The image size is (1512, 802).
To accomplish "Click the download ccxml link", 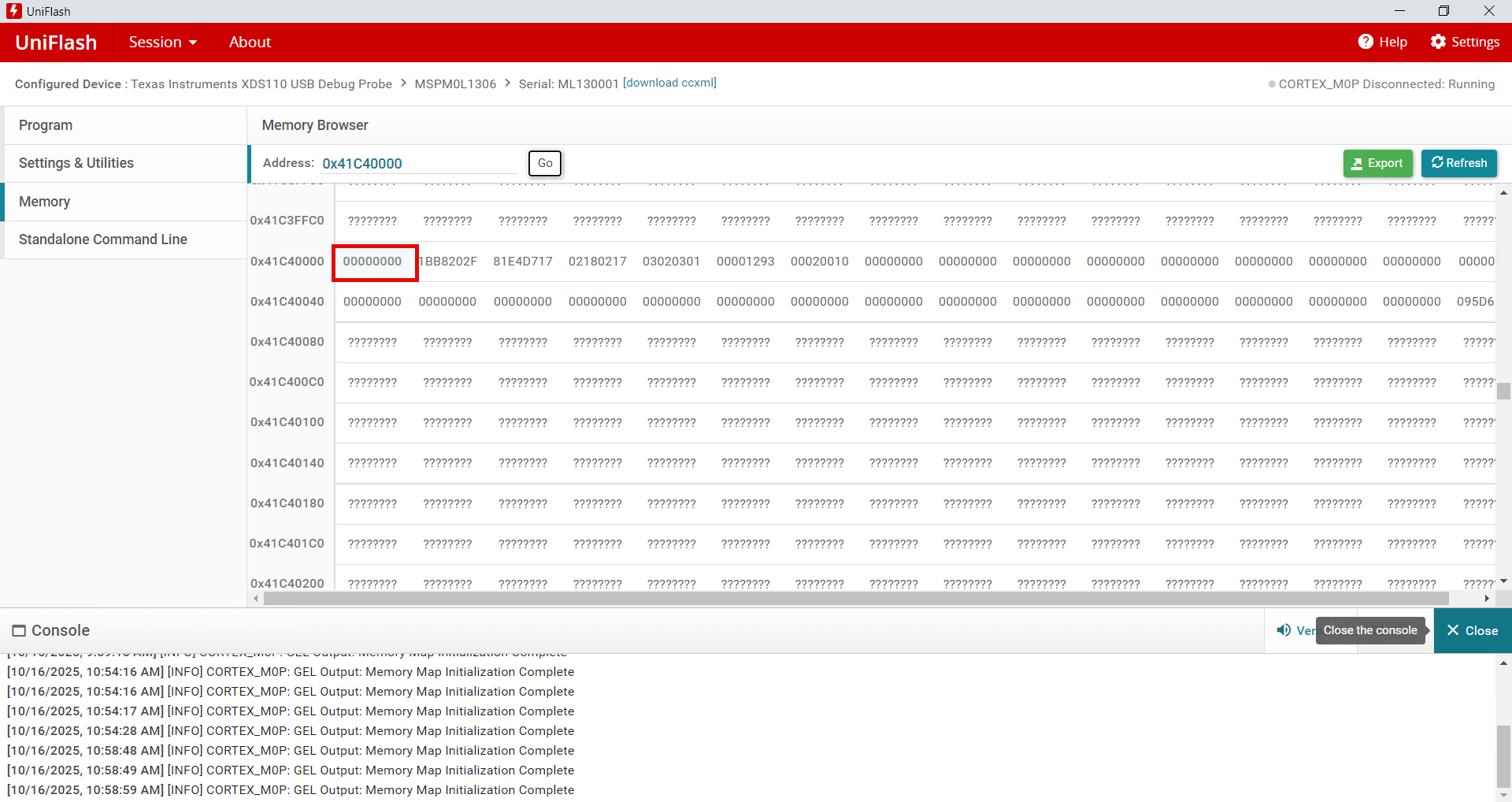I will pos(669,83).
